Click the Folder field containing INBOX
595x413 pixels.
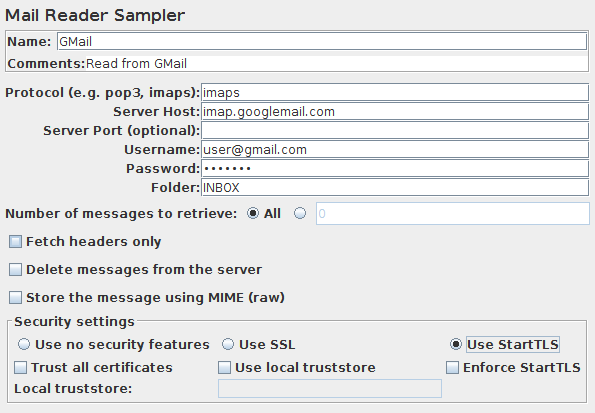(395, 188)
